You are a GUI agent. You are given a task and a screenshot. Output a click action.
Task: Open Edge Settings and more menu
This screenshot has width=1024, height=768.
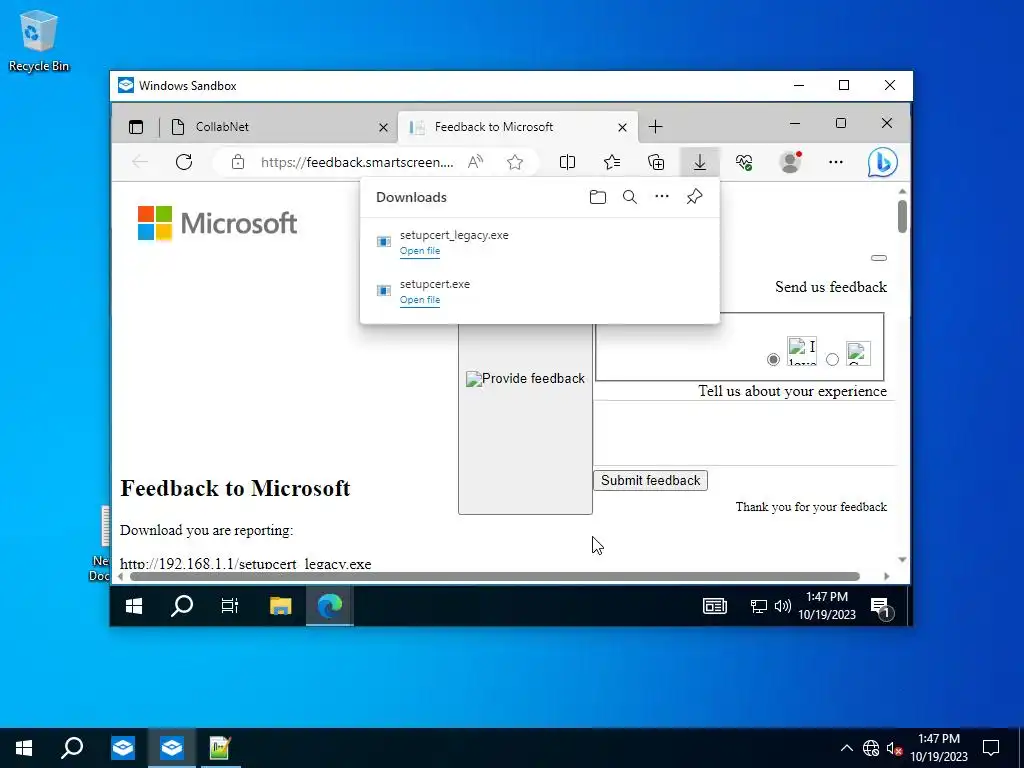point(836,162)
